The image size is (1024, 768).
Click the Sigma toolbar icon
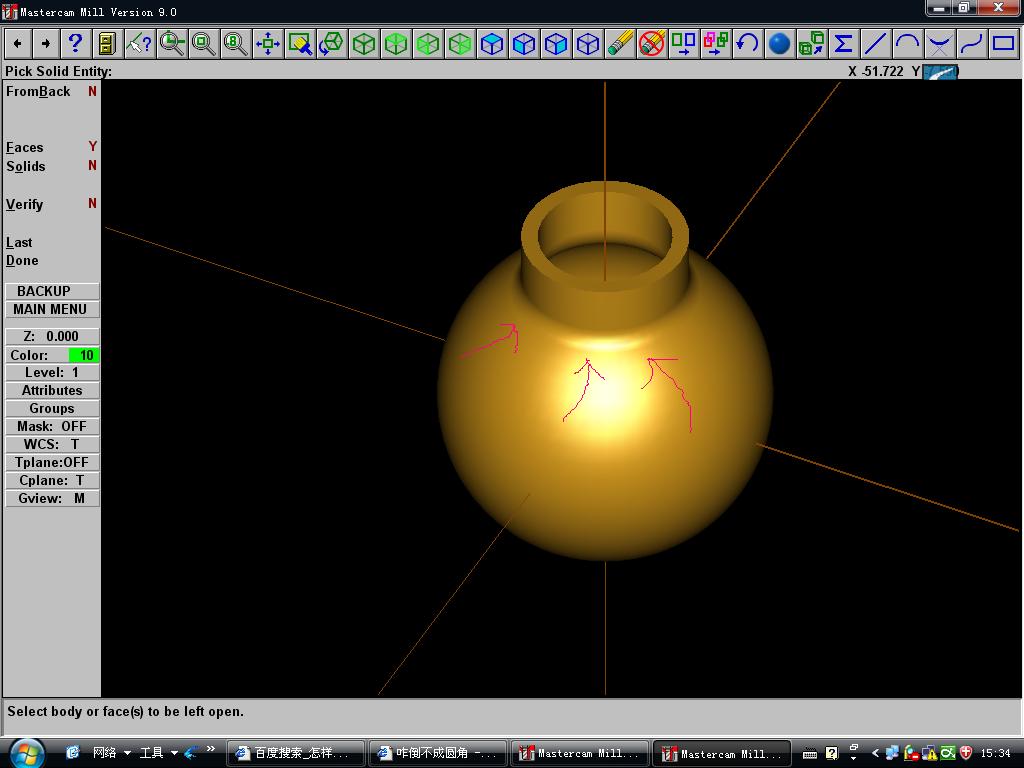point(844,44)
